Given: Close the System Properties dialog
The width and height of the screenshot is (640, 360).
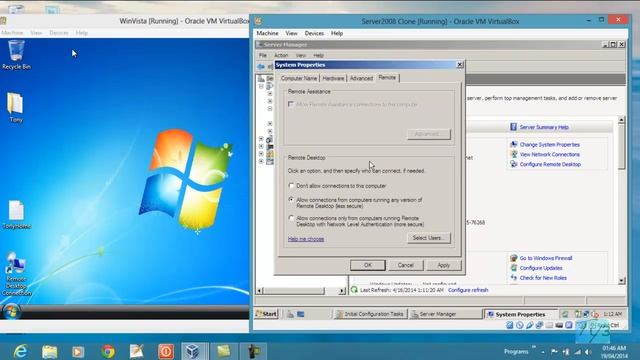Looking at the screenshot, I should [460, 64].
